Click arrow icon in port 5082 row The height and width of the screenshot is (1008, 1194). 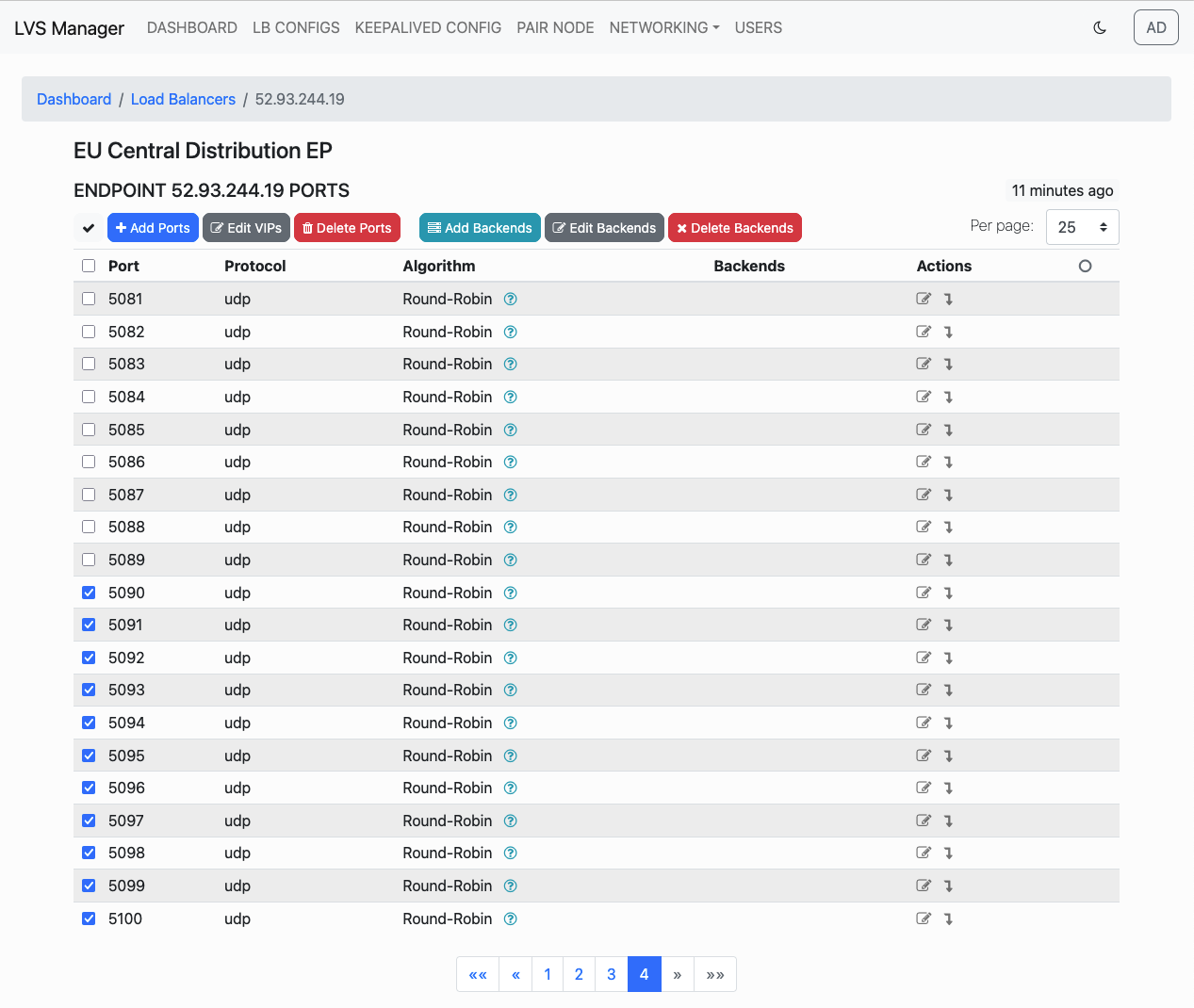(x=949, y=332)
